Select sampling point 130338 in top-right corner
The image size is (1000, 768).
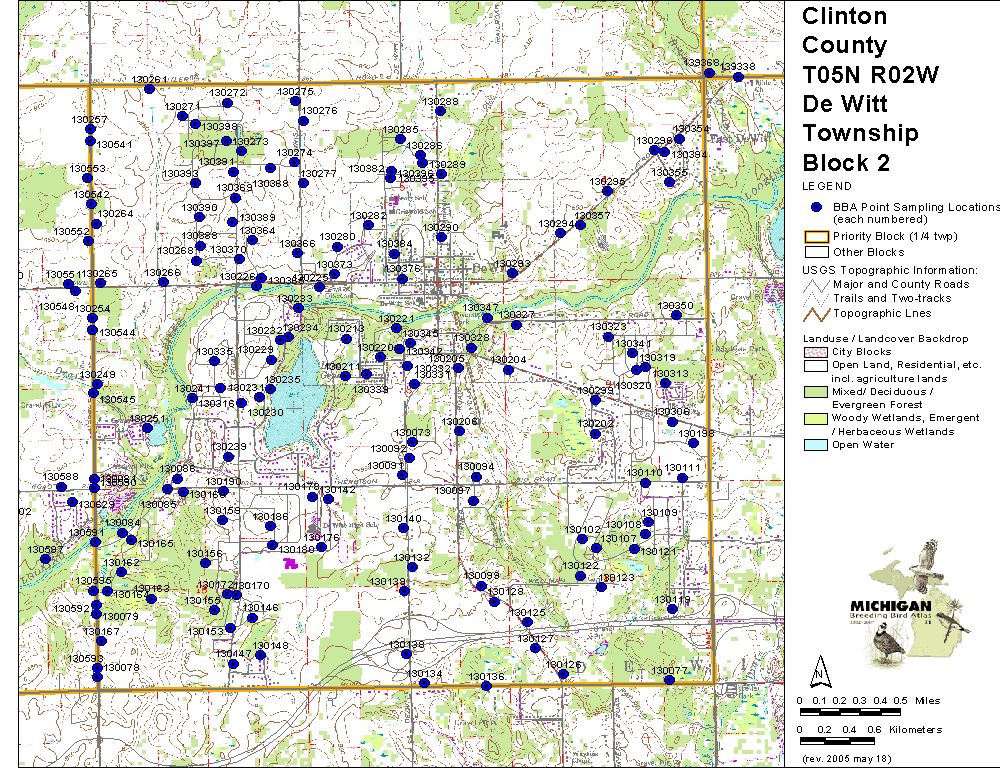738,77
